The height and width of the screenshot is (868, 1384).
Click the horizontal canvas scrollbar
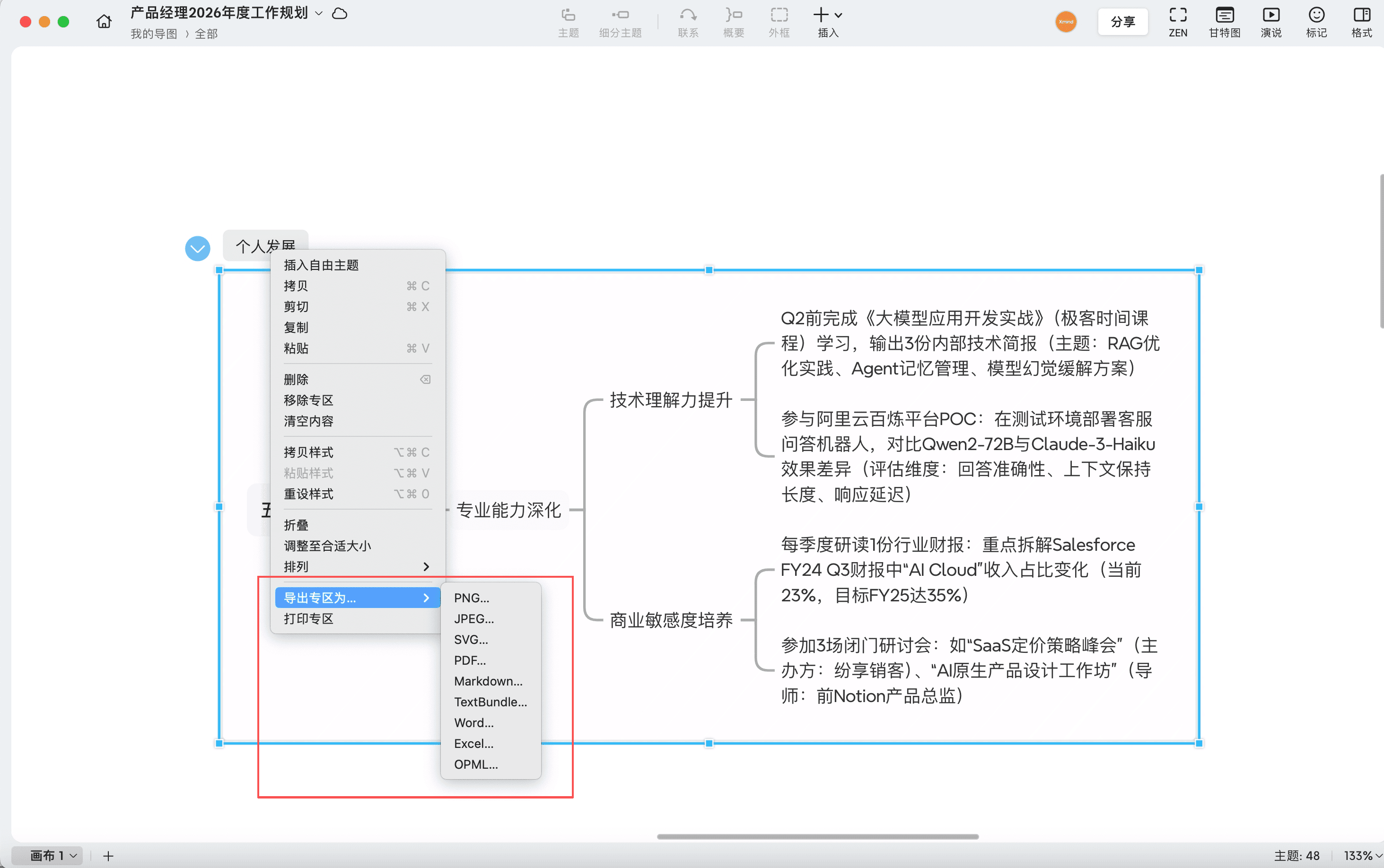(817, 836)
